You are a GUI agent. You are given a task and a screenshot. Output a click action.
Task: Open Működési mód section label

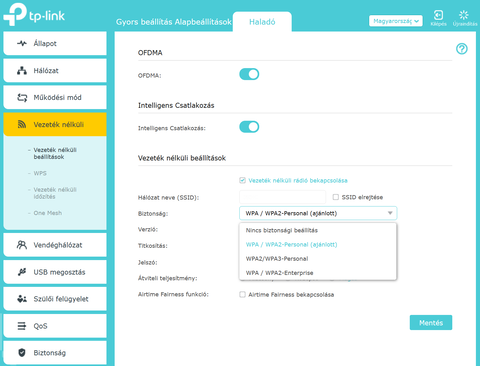[x=57, y=98]
